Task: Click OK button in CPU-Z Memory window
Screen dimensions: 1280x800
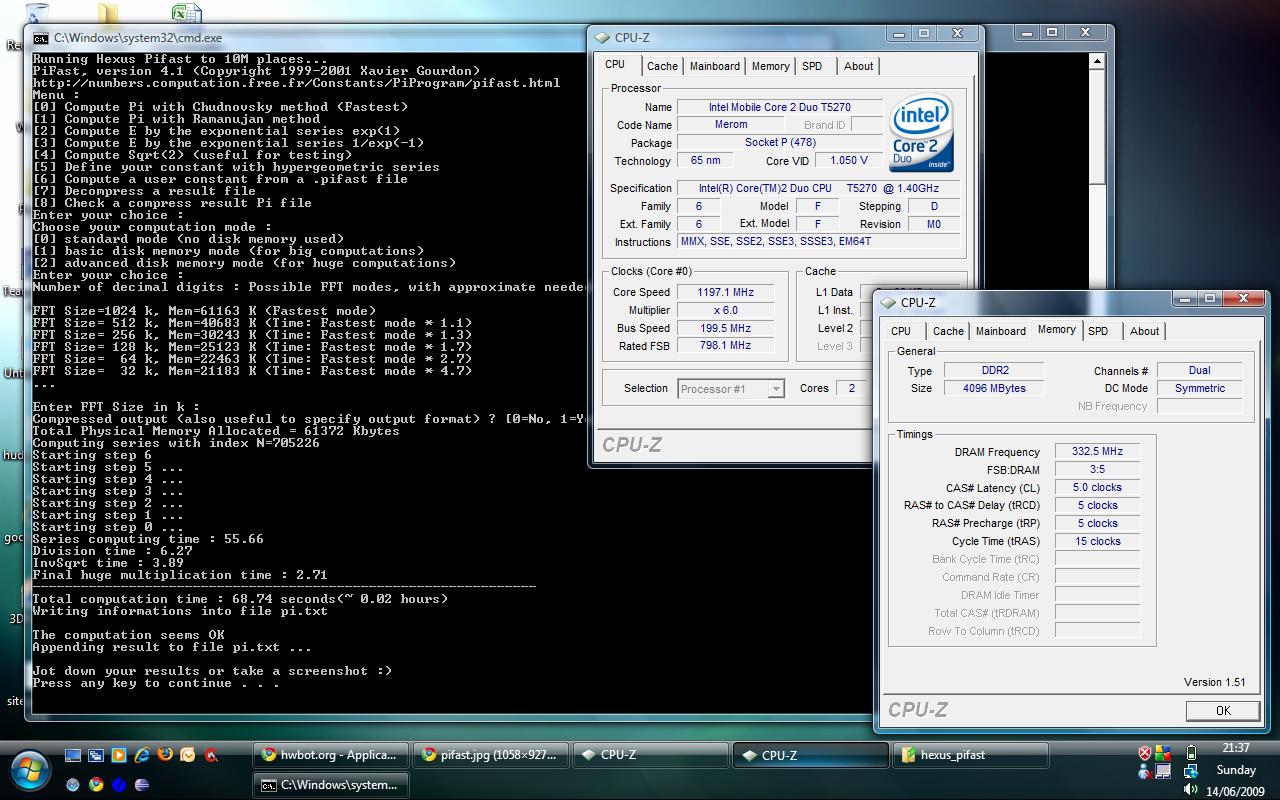Action: point(1223,710)
